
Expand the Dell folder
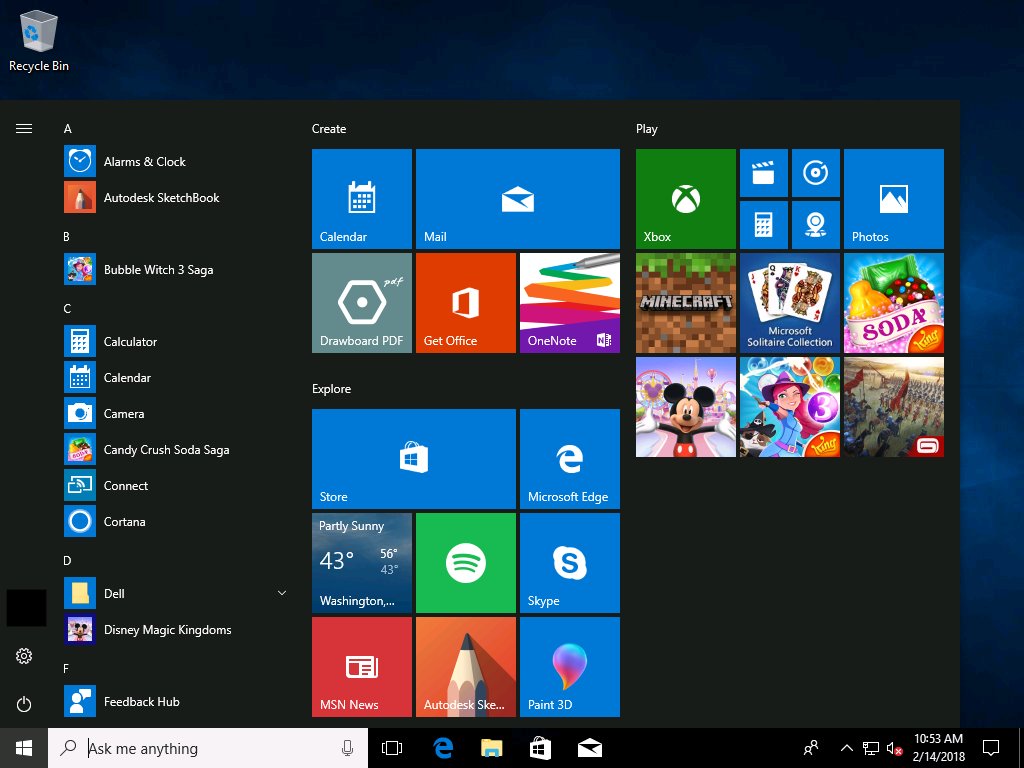coord(175,593)
